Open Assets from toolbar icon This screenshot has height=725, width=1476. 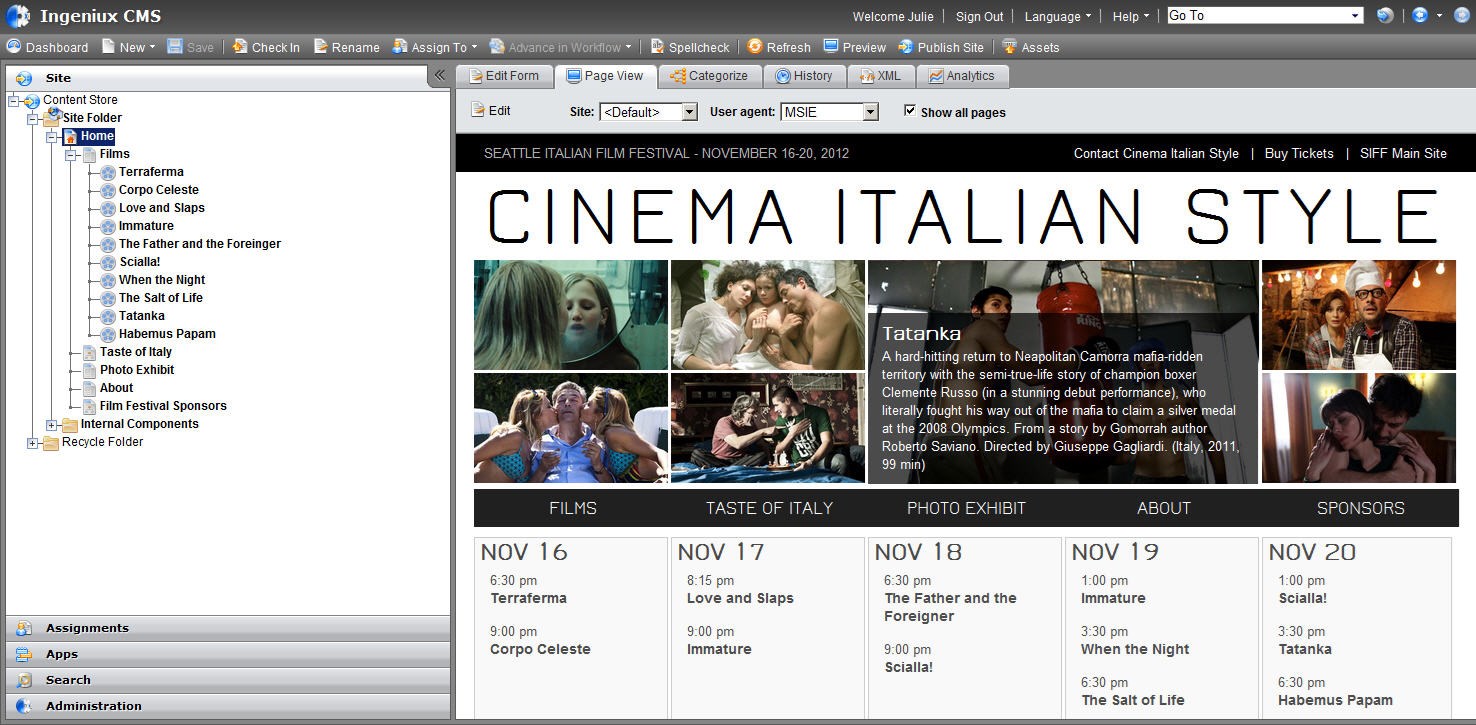click(1009, 46)
